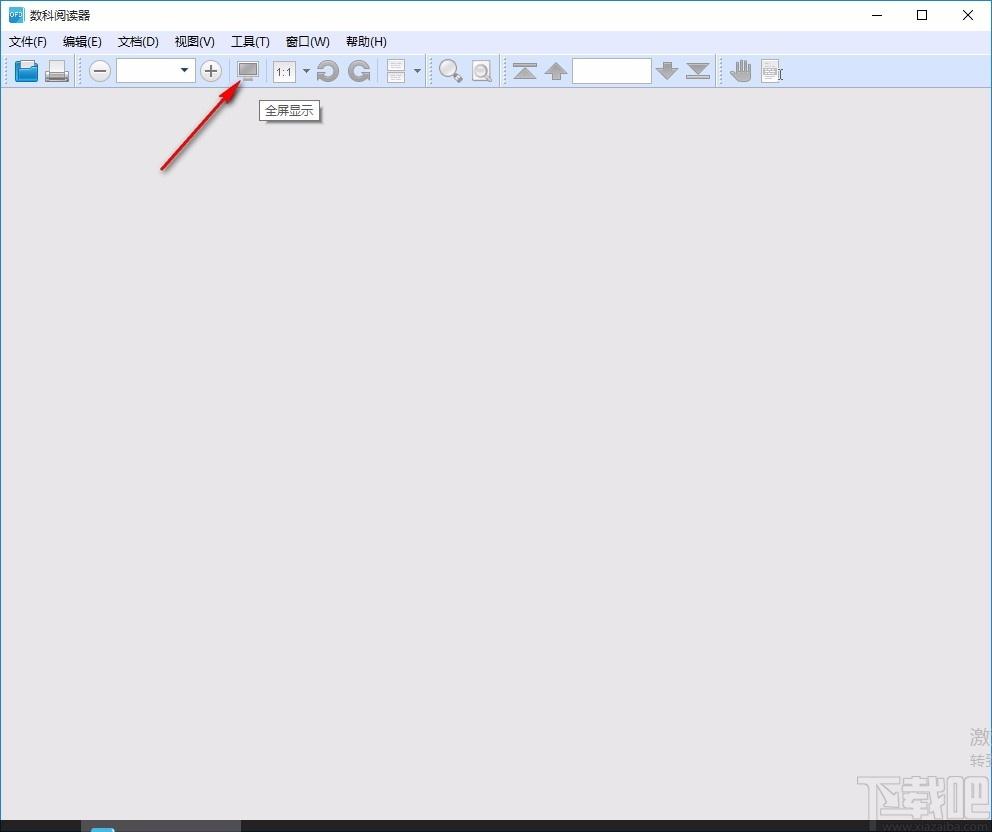Open a file with the blue folder icon
Screen dimensions: 992x832
pyautogui.click(x=26, y=71)
